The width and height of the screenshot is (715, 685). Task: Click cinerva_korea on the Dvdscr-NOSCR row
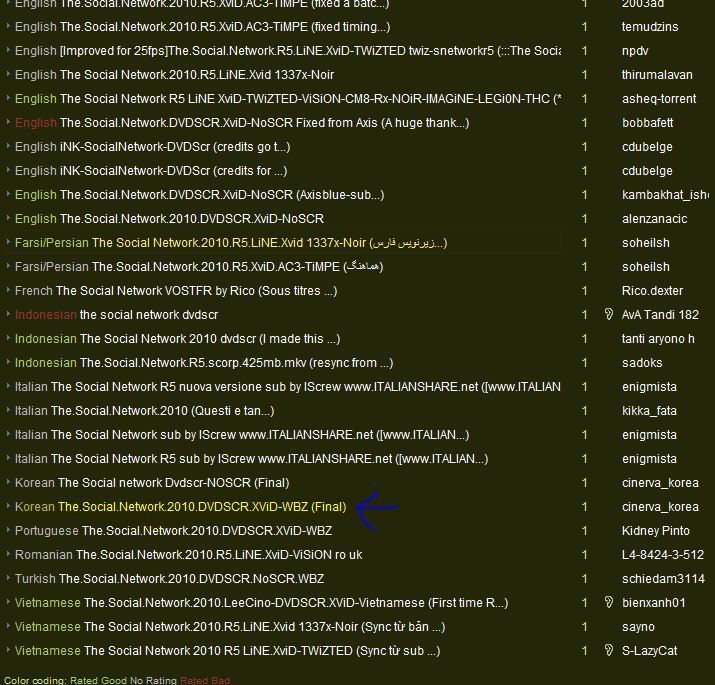[660, 483]
